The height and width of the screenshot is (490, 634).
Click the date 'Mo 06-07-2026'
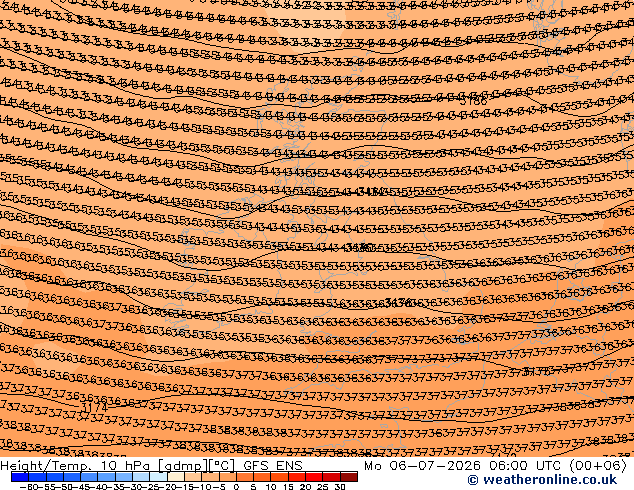tap(422, 466)
